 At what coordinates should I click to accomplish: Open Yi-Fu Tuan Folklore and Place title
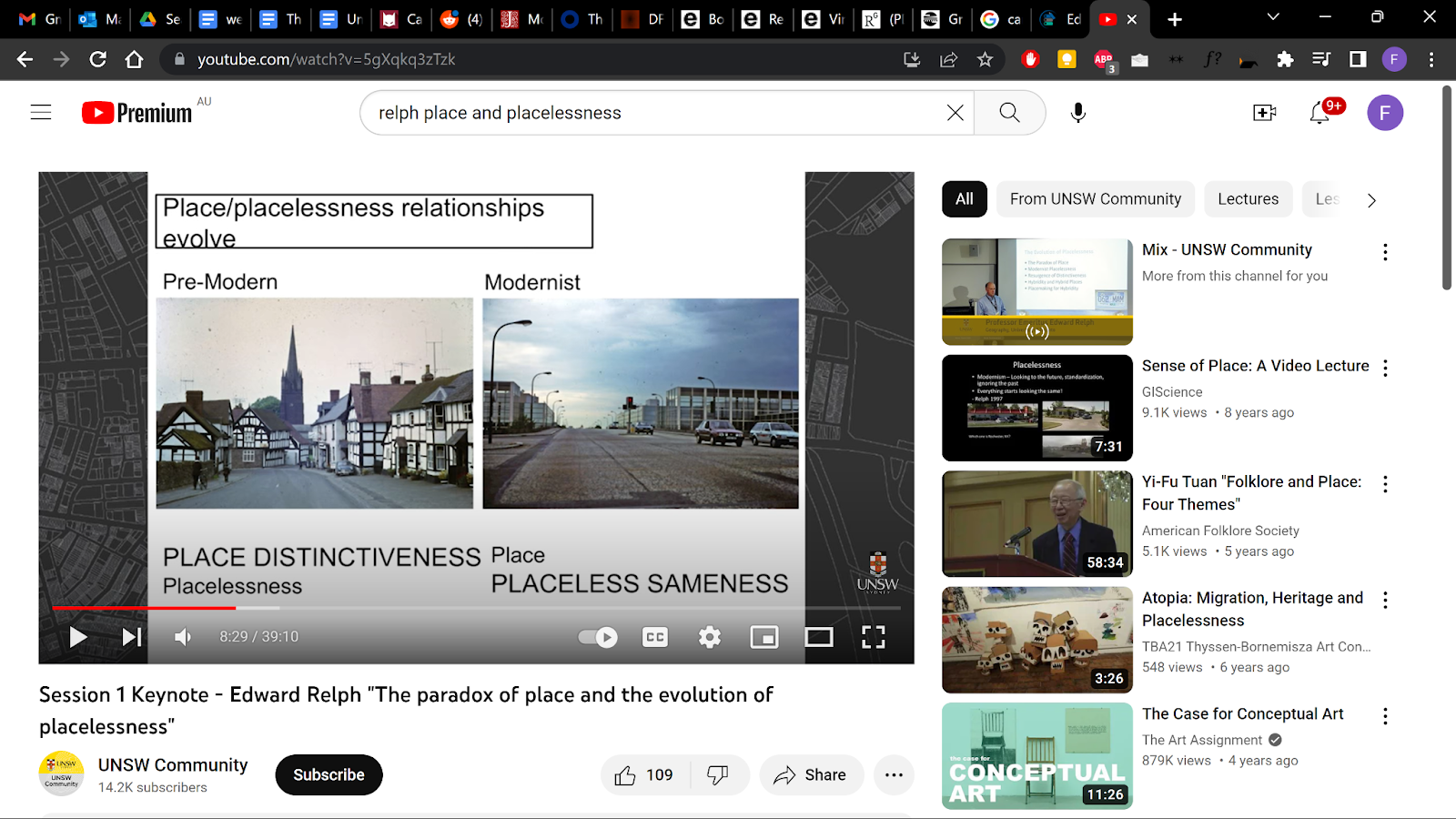(1252, 493)
